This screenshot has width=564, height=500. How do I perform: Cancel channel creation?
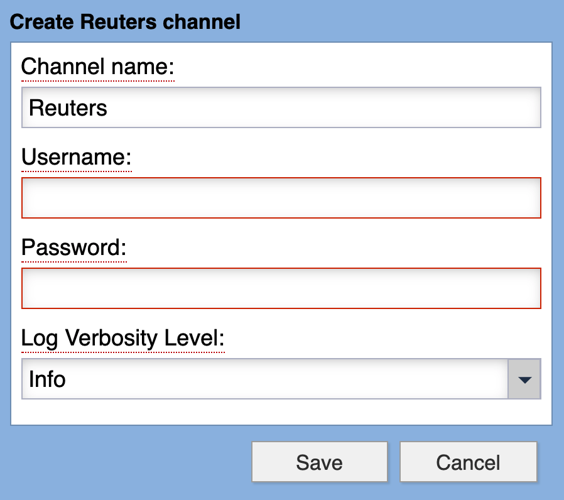pyautogui.click(x=468, y=462)
